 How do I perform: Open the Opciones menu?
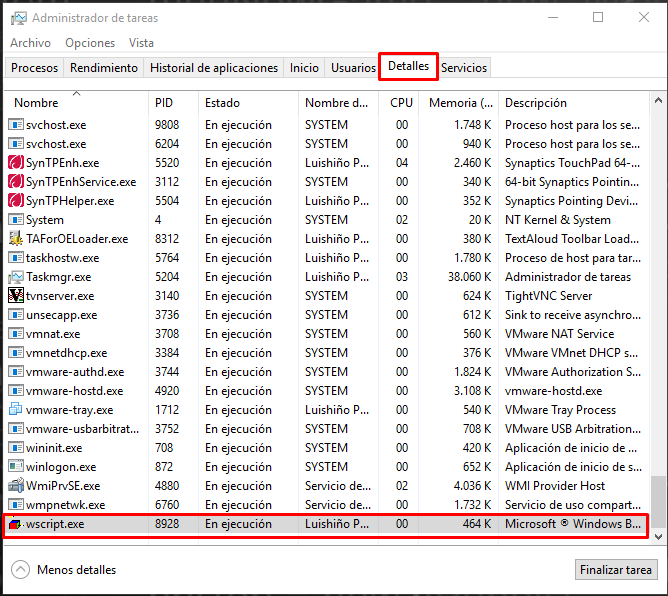(x=90, y=43)
